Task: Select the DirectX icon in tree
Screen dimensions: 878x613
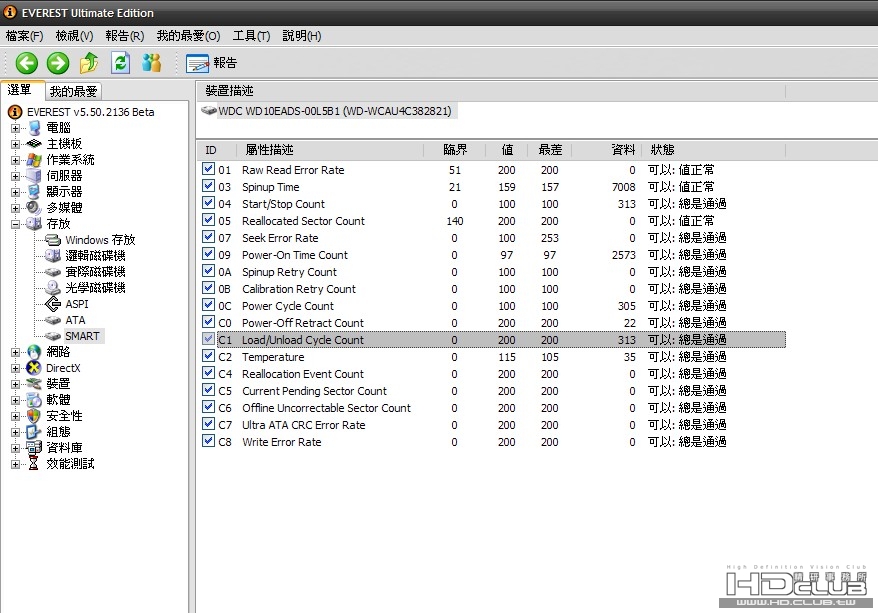Action: (x=34, y=368)
